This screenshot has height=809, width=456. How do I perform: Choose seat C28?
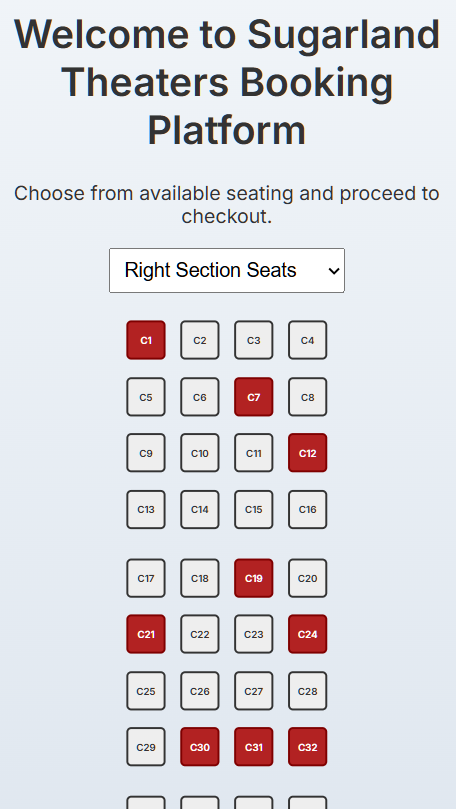pyautogui.click(x=307, y=691)
